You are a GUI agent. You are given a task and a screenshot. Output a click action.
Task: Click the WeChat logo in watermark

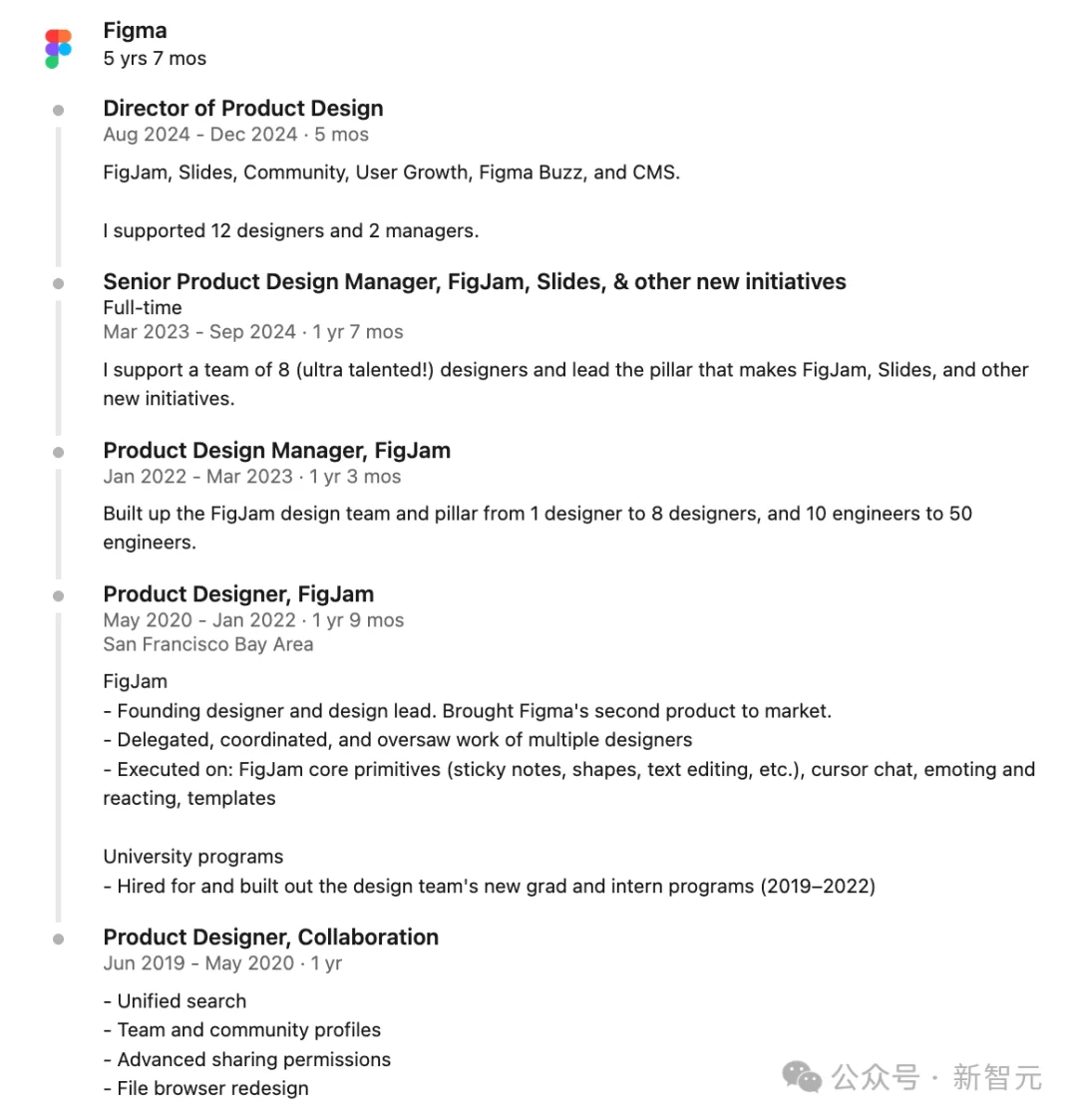point(802,1077)
